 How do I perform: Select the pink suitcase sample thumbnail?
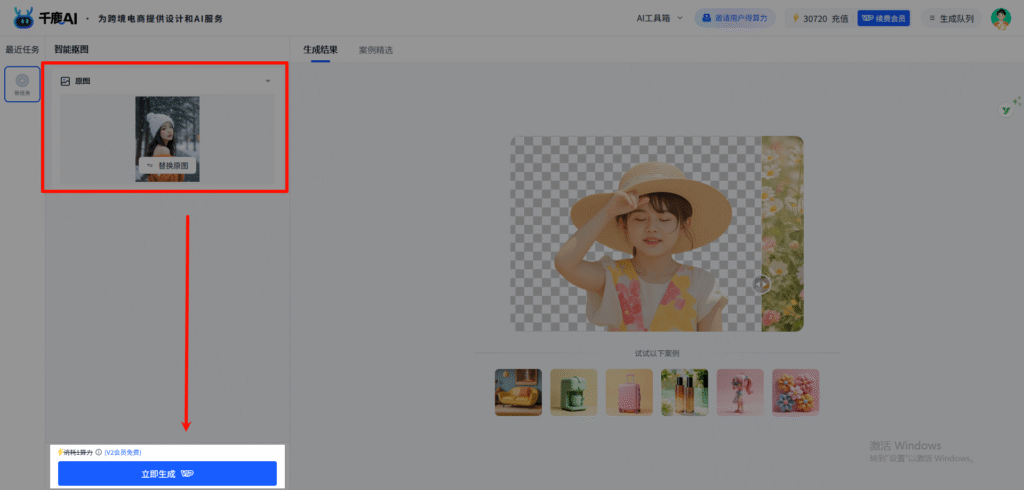(x=629, y=392)
